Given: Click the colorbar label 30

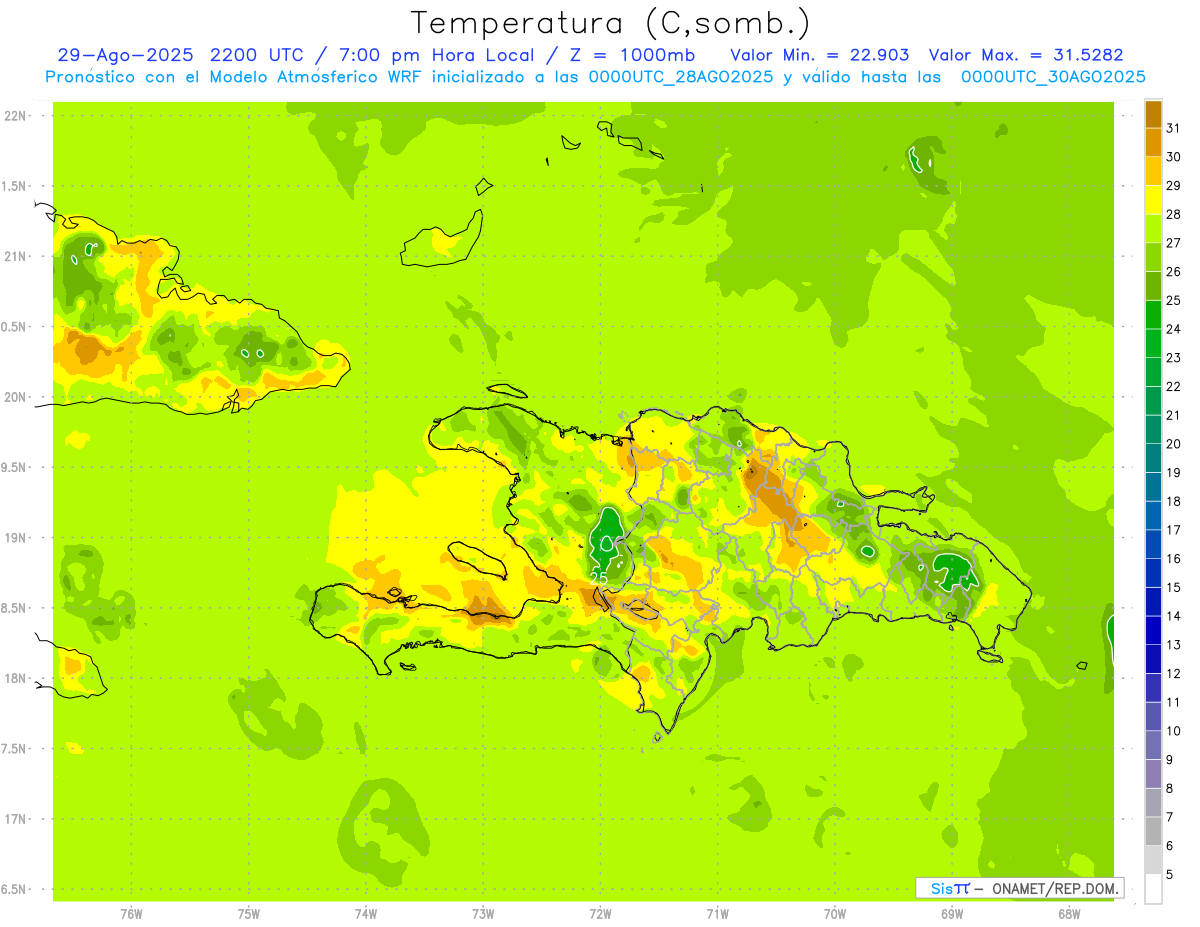Looking at the screenshot, I should 1173,157.
